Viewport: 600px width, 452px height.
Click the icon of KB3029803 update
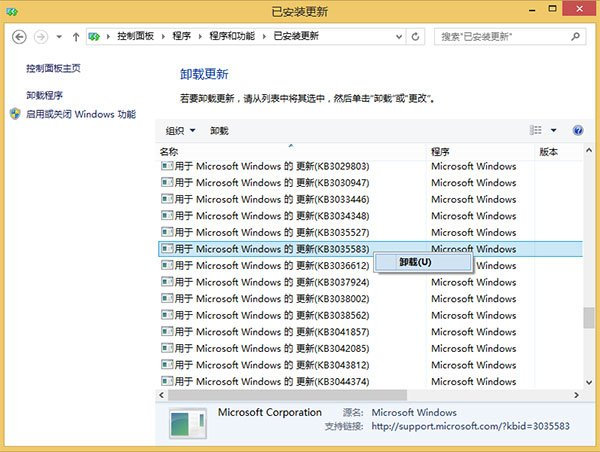[x=167, y=166]
